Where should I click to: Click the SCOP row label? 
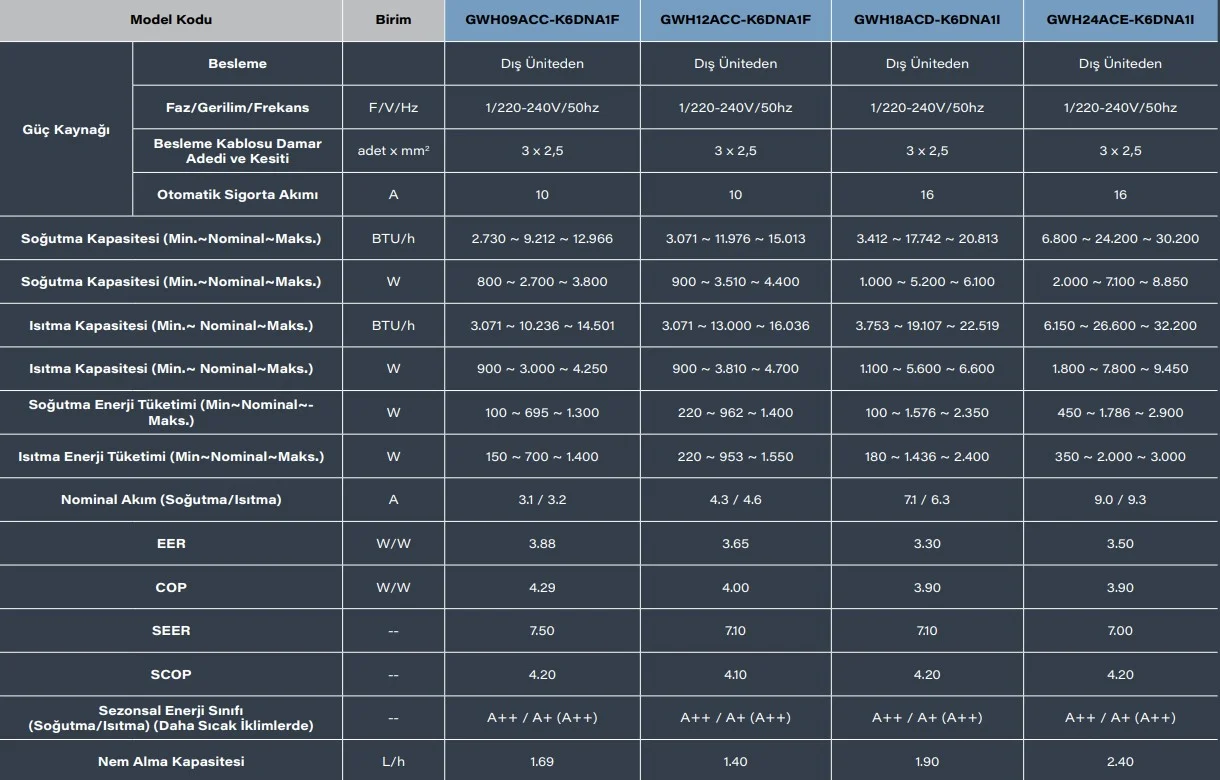click(x=171, y=674)
